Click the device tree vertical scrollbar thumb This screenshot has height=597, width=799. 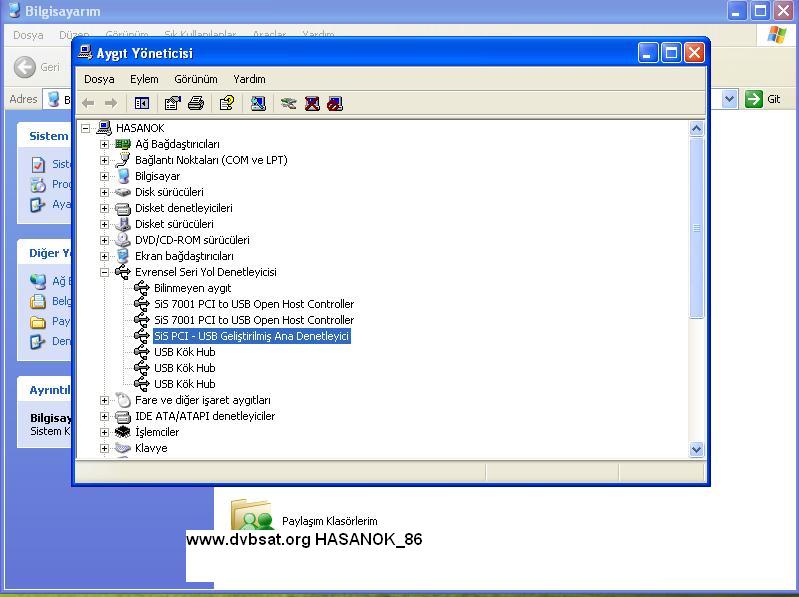pos(696,228)
